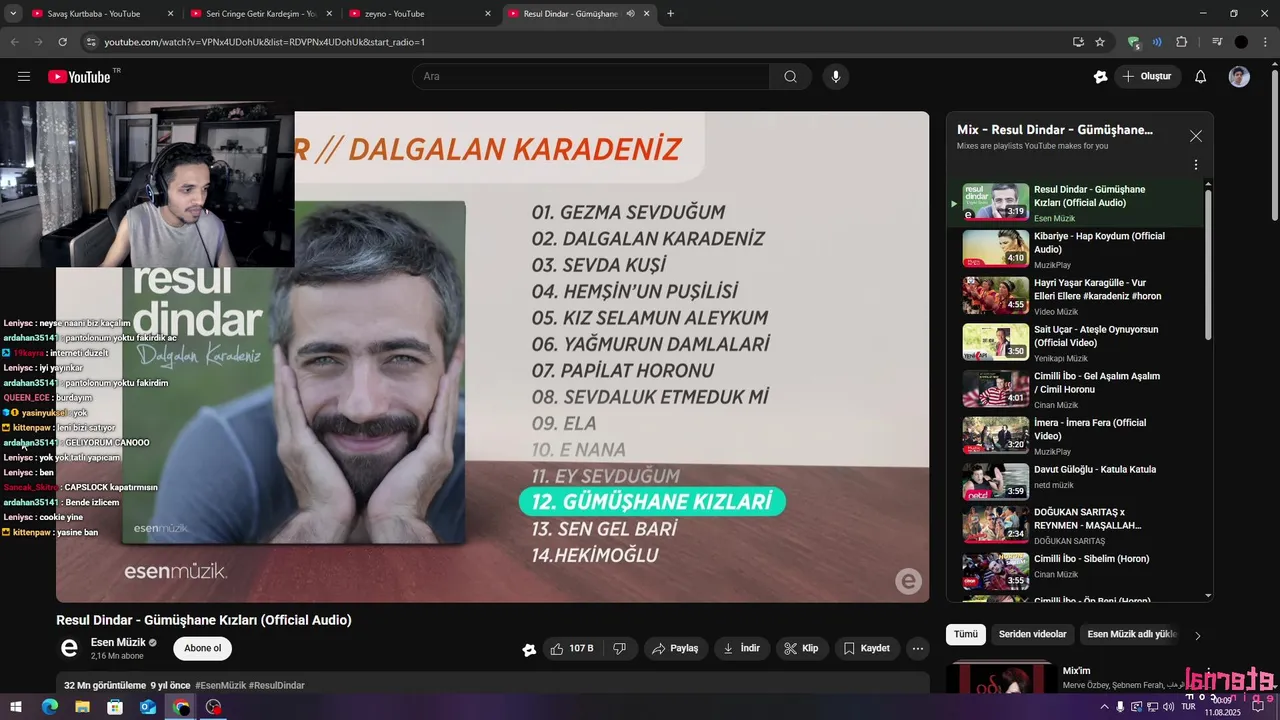Open File Explorer from taskbar
This screenshot has height=720, width=1280.
pos(83,706)
